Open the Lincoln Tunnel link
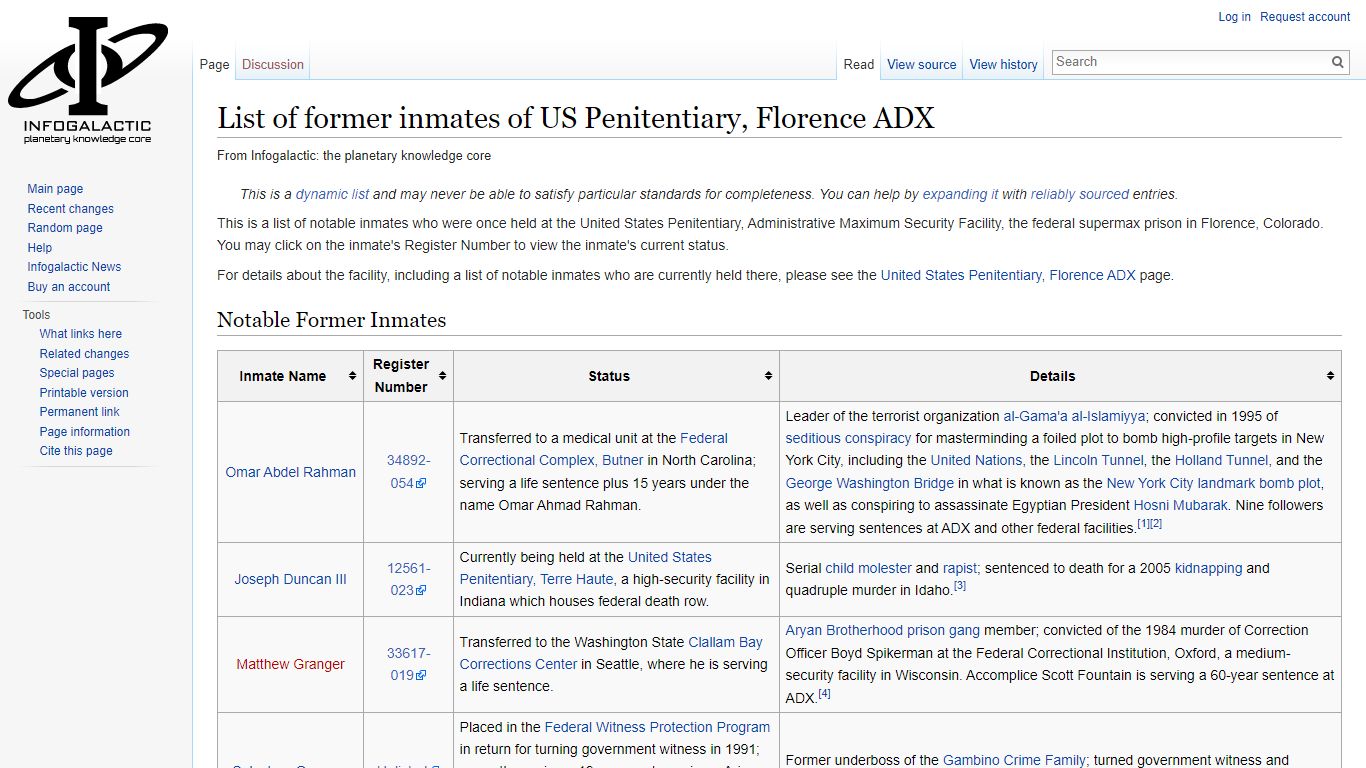This screenshot has width=1366, height=768. (1100, 460)
